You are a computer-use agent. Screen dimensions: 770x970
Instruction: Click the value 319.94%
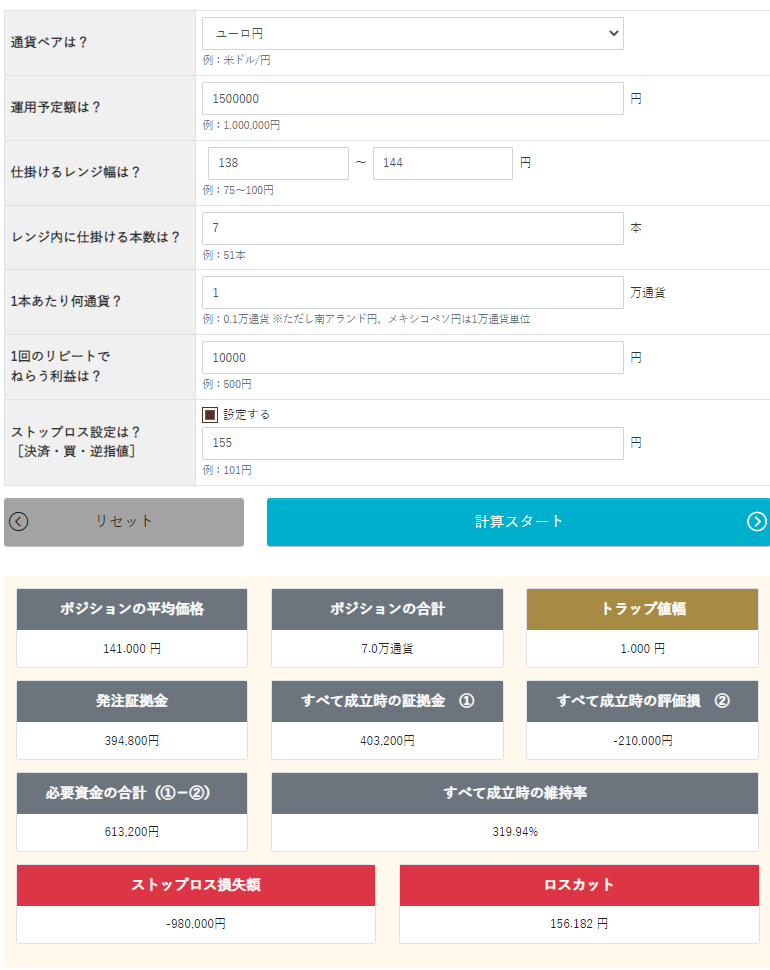coord(515,832)
